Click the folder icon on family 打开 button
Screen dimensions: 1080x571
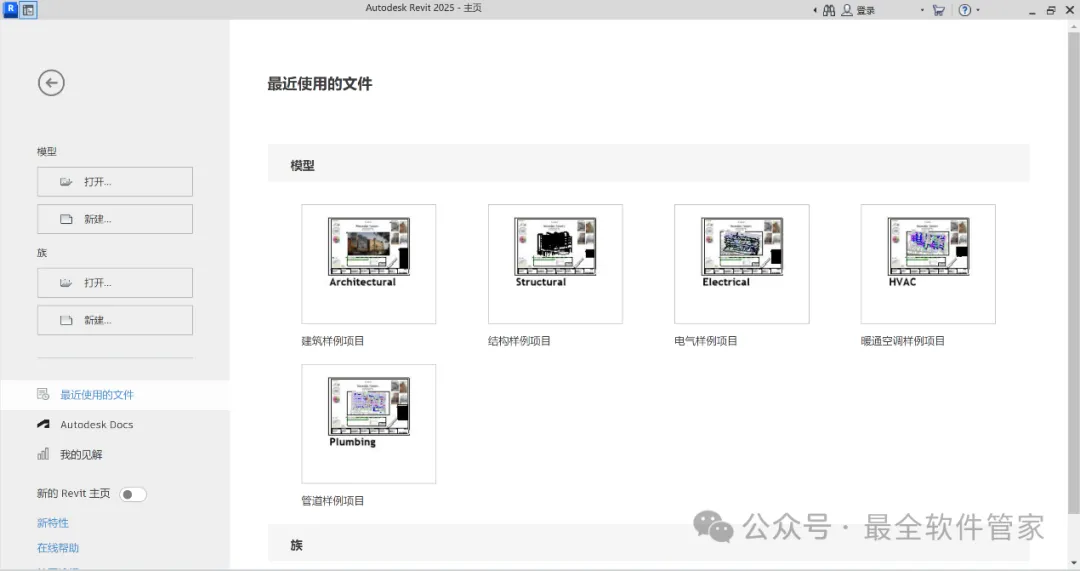[x=66, y=283]
